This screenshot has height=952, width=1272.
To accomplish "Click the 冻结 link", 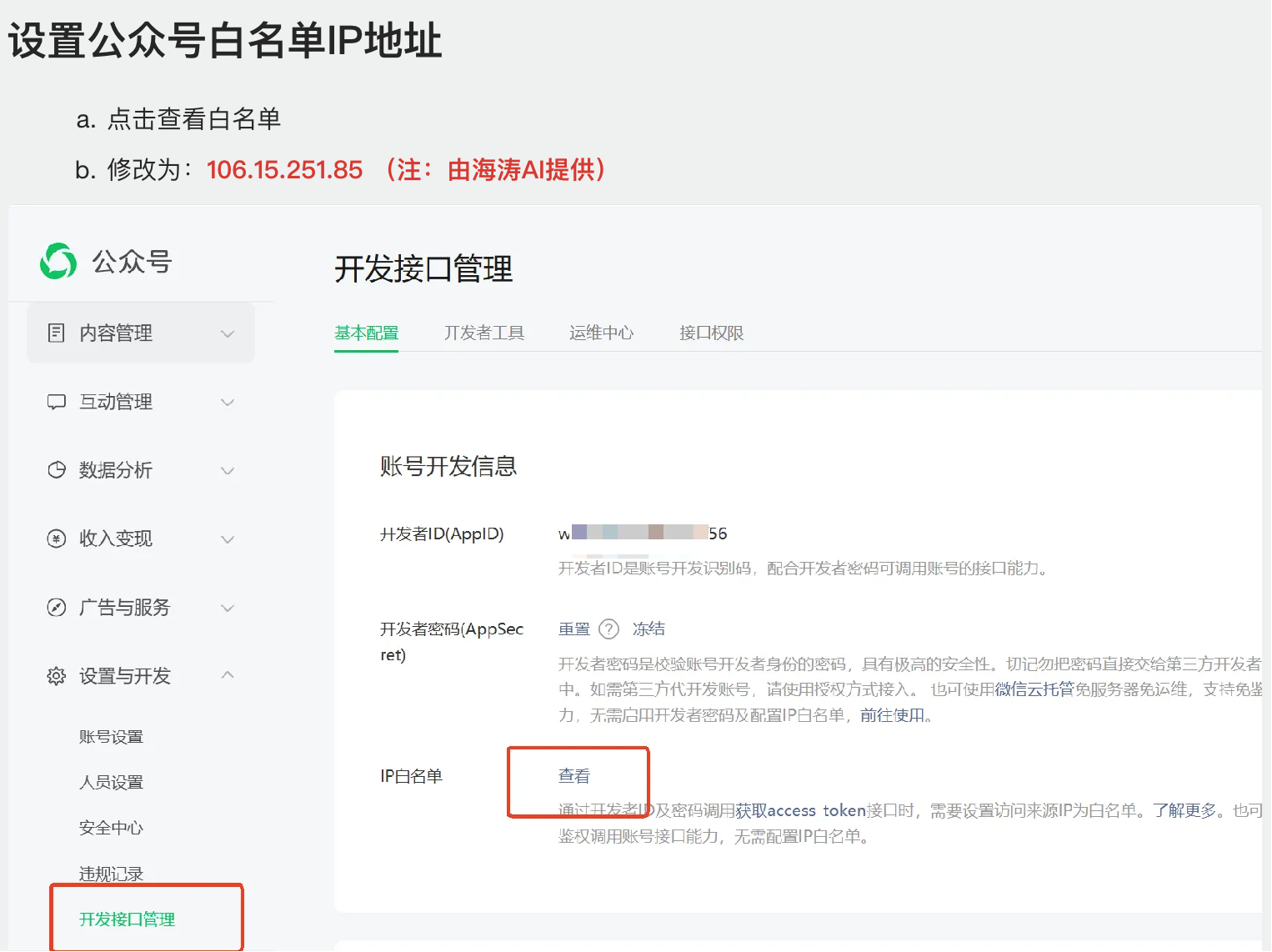I will 649,629.
